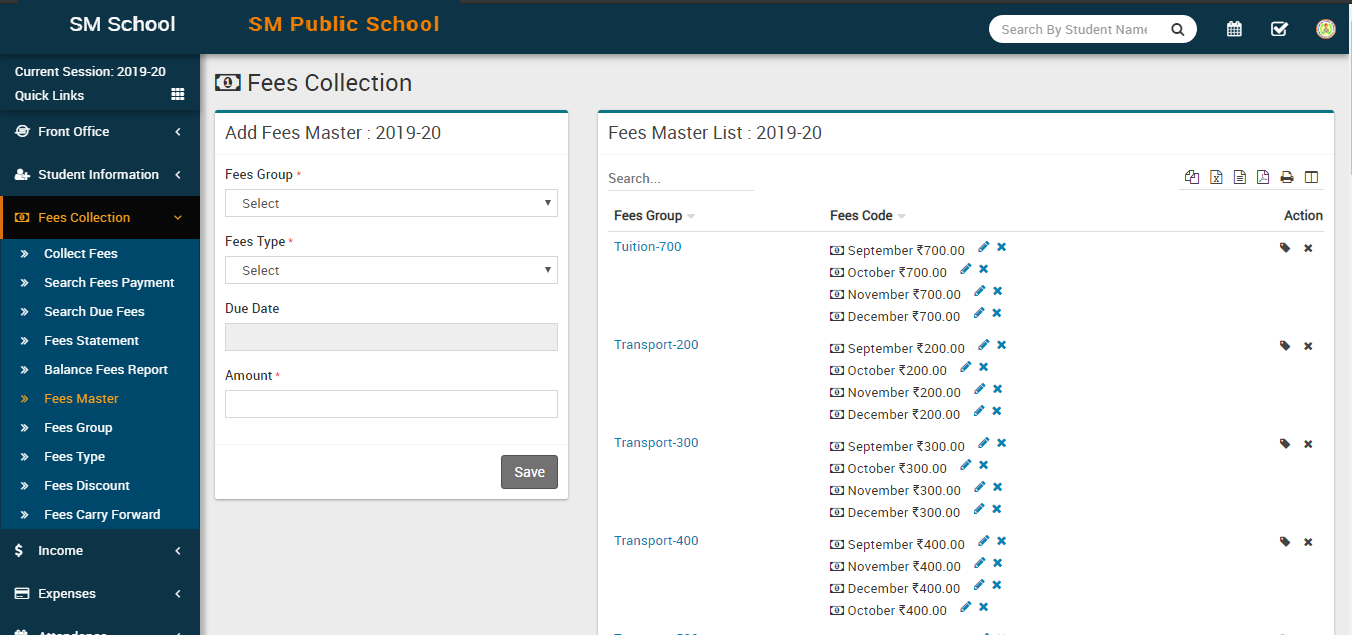Open the user profile avatar
The width and height of the screenshot is (1352, 635).
tap(1326, 29)
